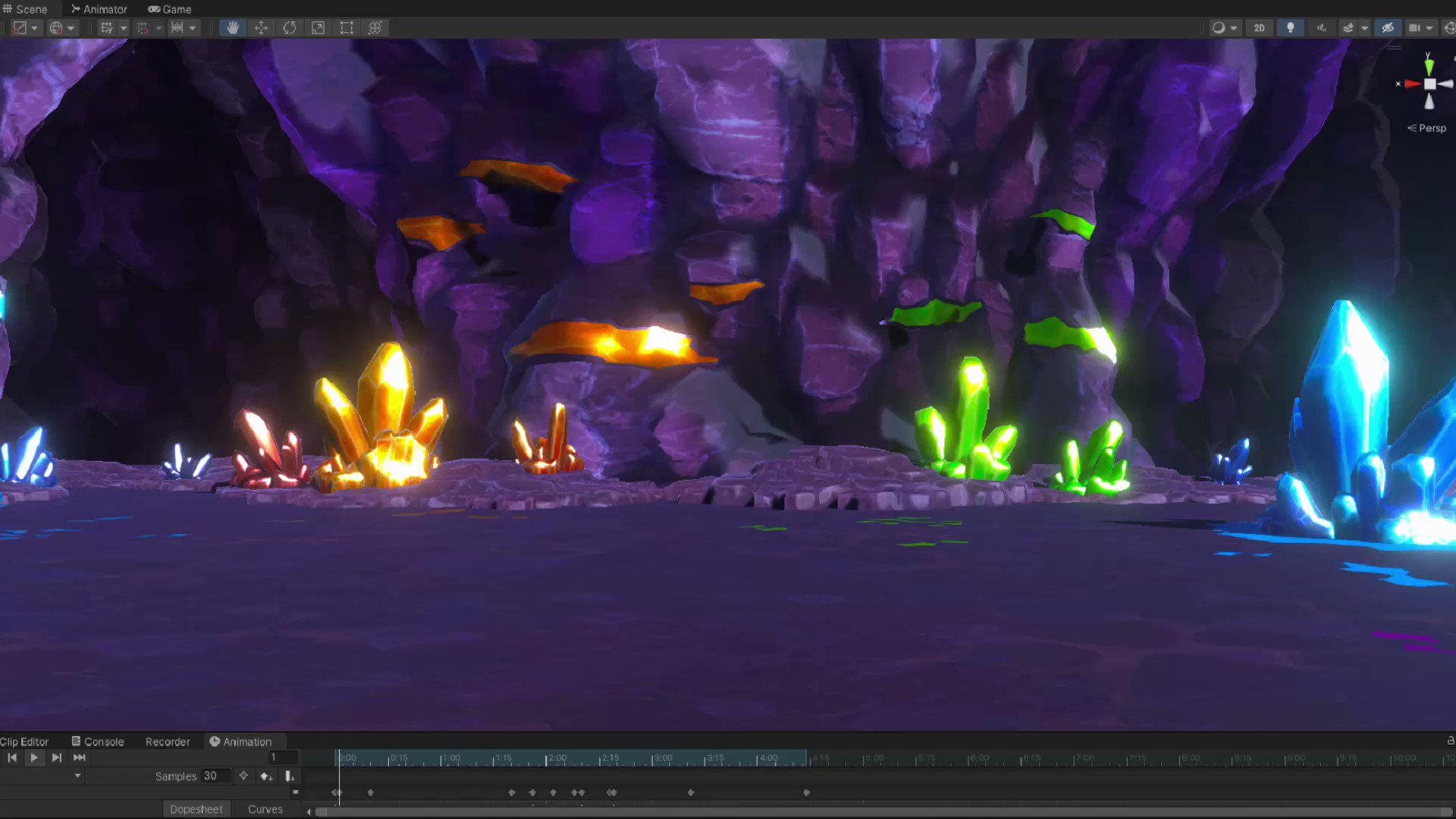Open the Console tab
Viewport: 1456px width, 819px height.
tap(98, 742)
